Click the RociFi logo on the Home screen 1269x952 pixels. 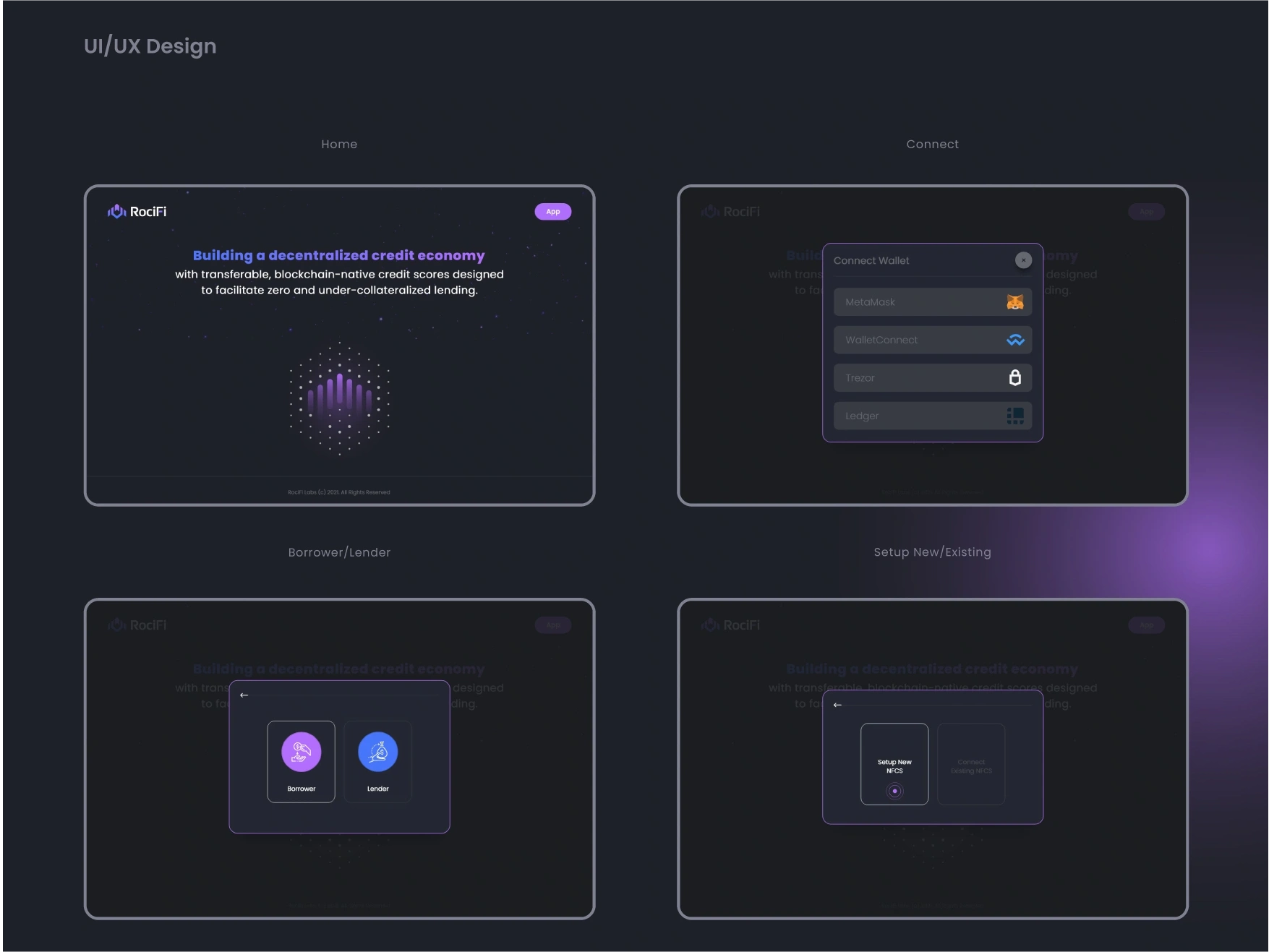[137, 211]
